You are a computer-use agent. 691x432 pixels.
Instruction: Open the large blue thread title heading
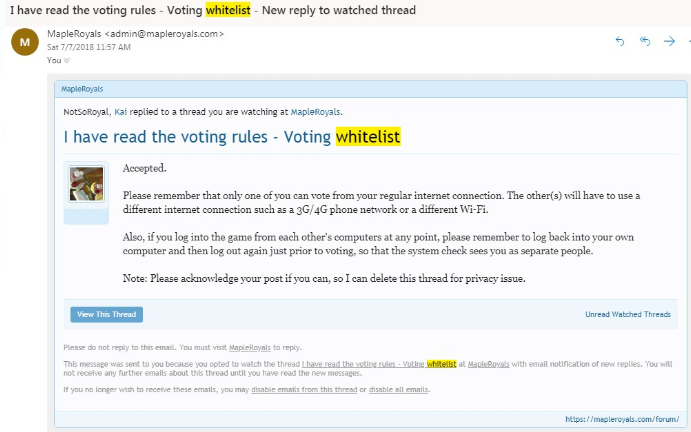click(232, 137)
